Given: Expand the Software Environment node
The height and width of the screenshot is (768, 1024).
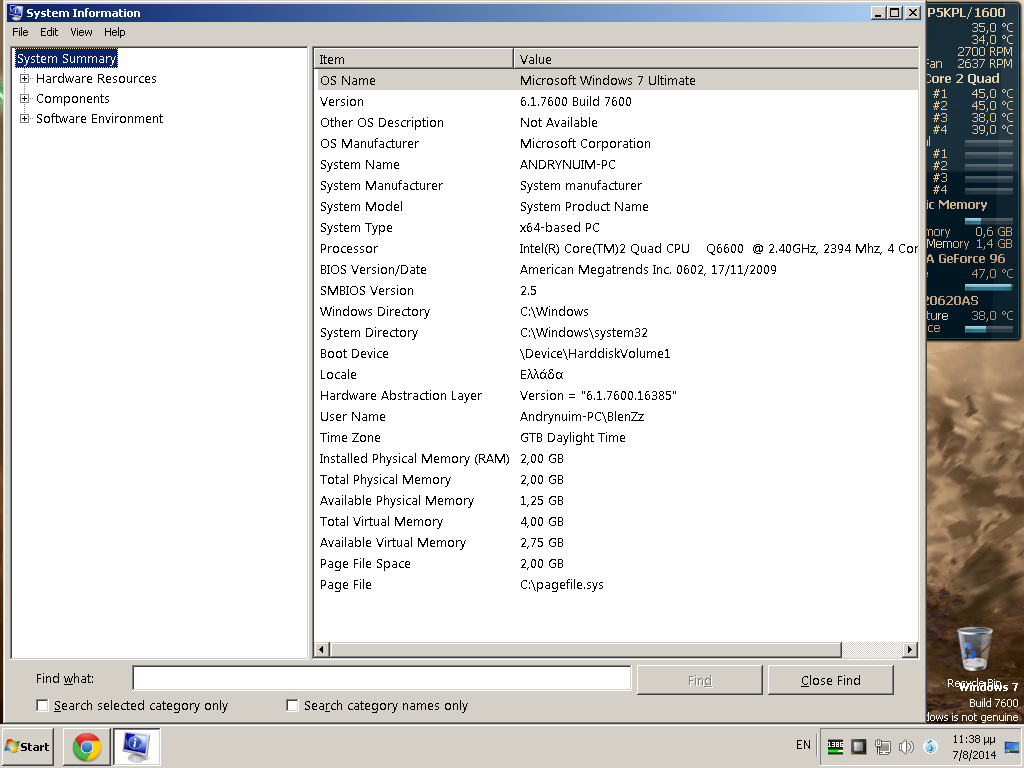Looking at the screenshot, I should [x=24, y=118].
